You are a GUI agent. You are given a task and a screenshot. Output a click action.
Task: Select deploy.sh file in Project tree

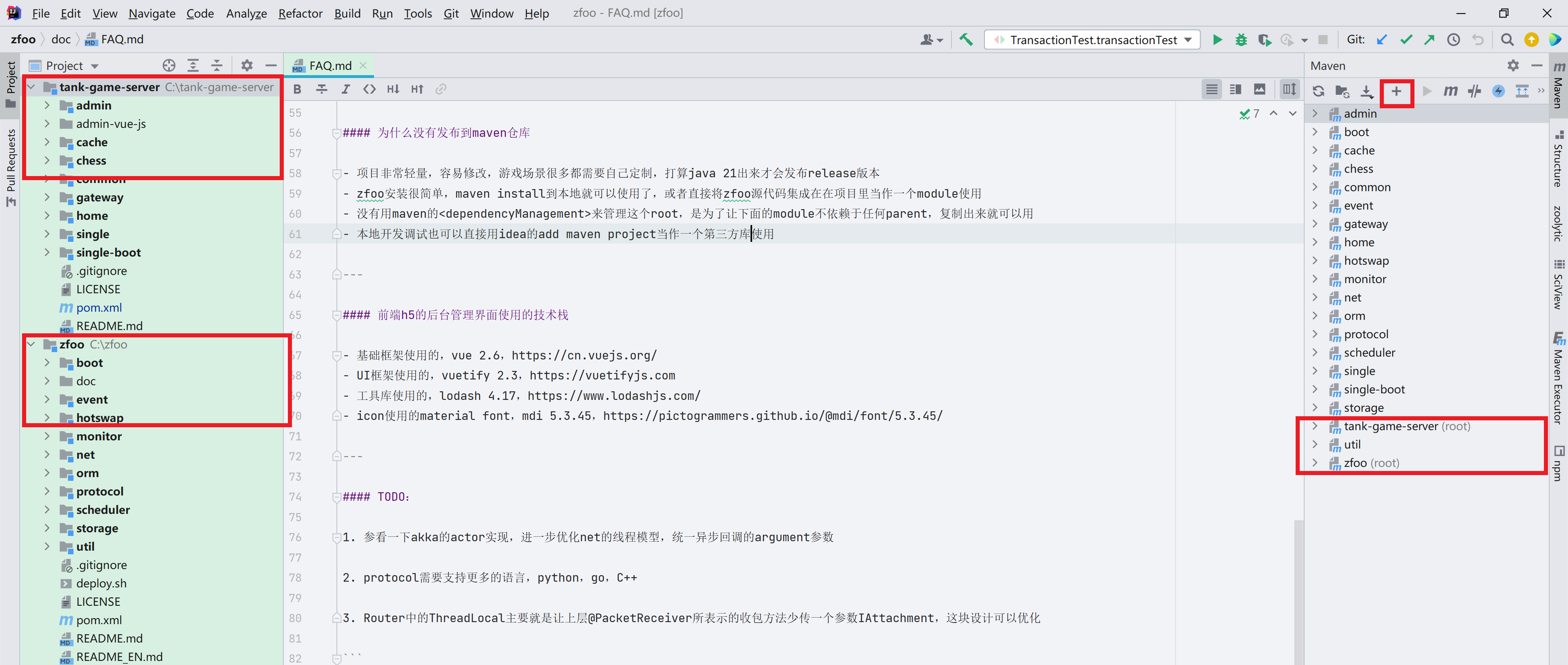coord(101,583)
